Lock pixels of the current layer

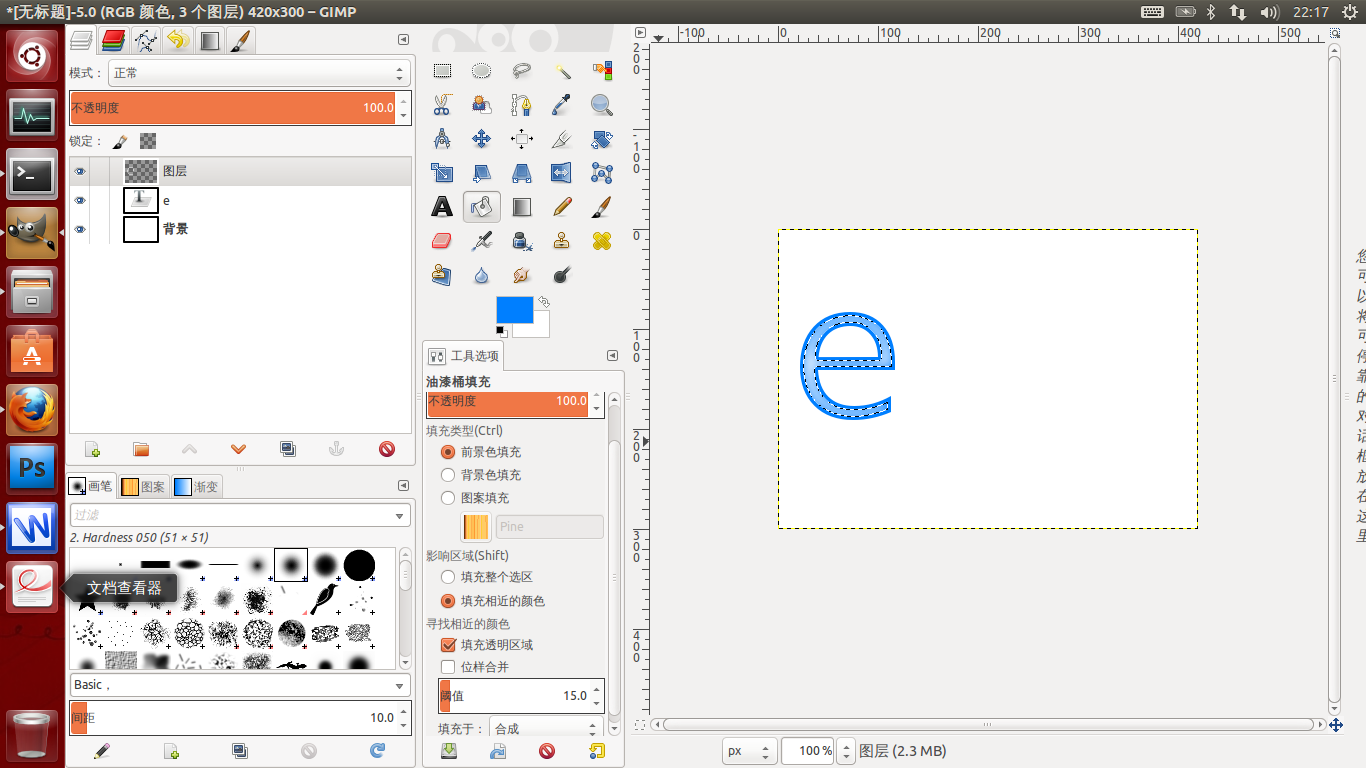click(x=119, y=141)
